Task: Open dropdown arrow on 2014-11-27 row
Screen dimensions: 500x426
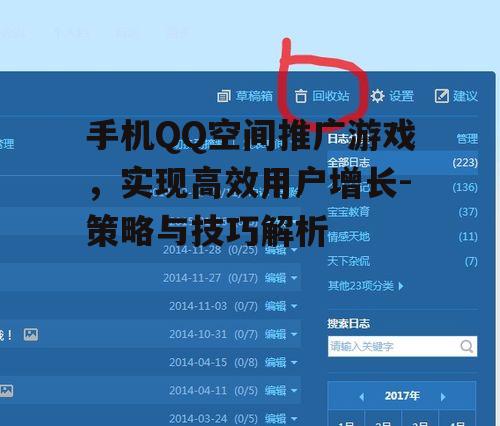Action: 294,278
